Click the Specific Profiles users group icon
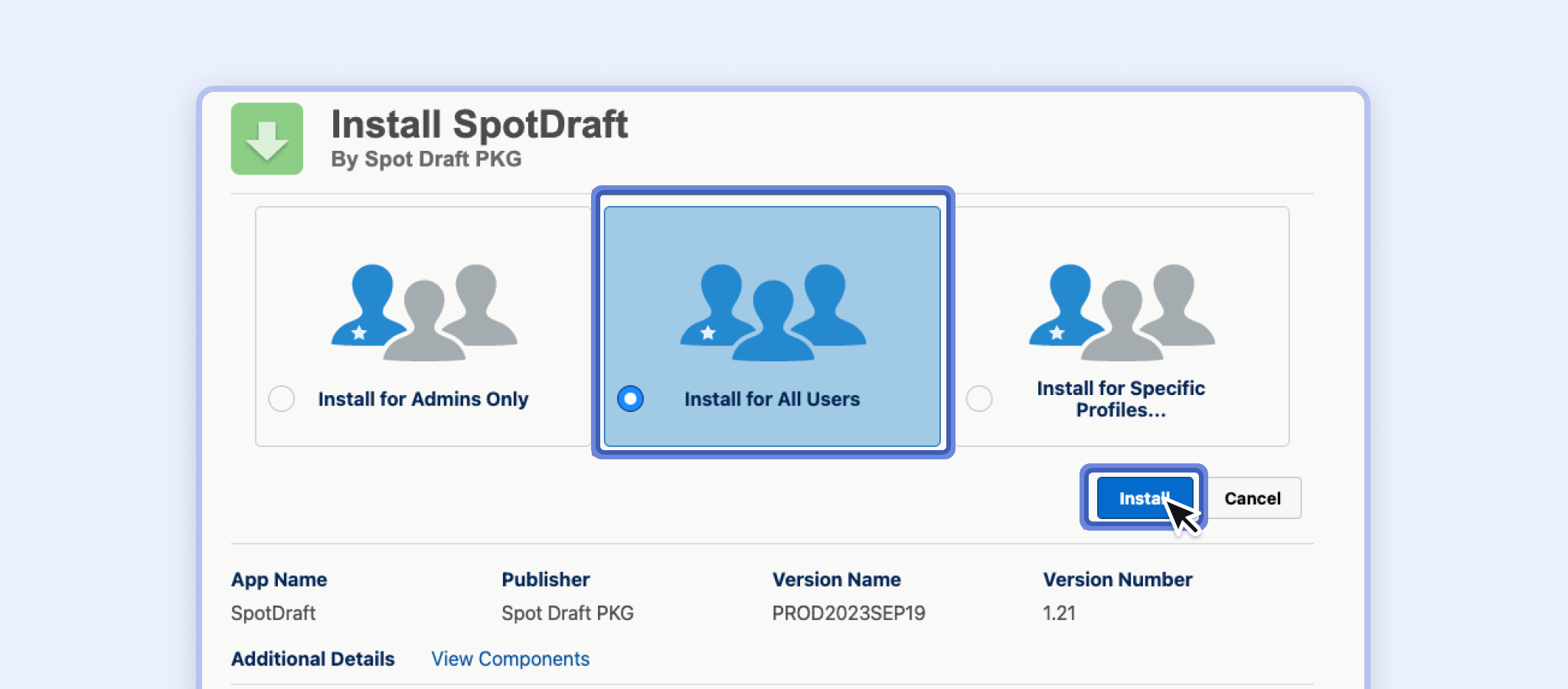 pos(1122,312)
